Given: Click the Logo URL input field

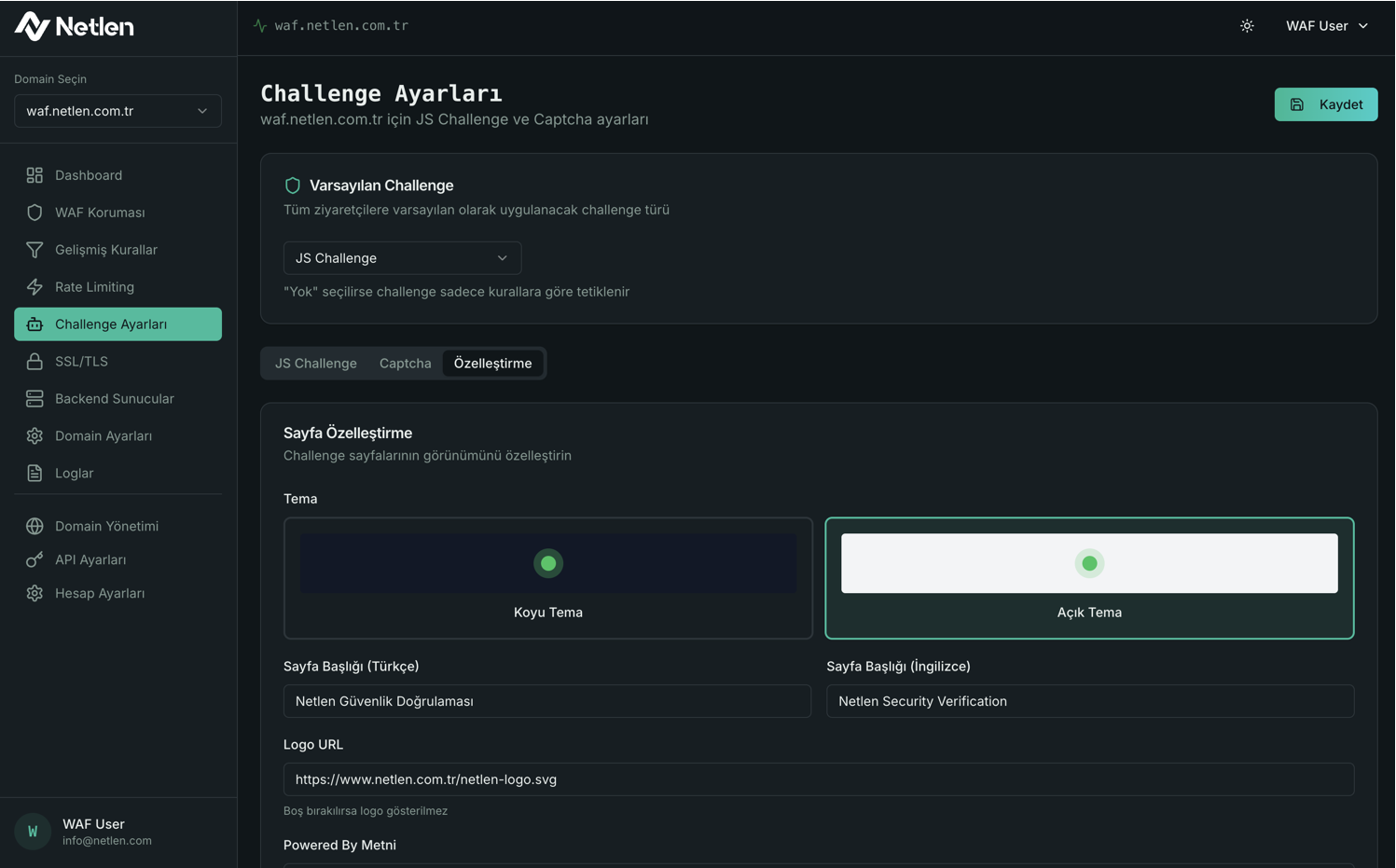Looking at the screenshot, I should (x=819, y=779).
